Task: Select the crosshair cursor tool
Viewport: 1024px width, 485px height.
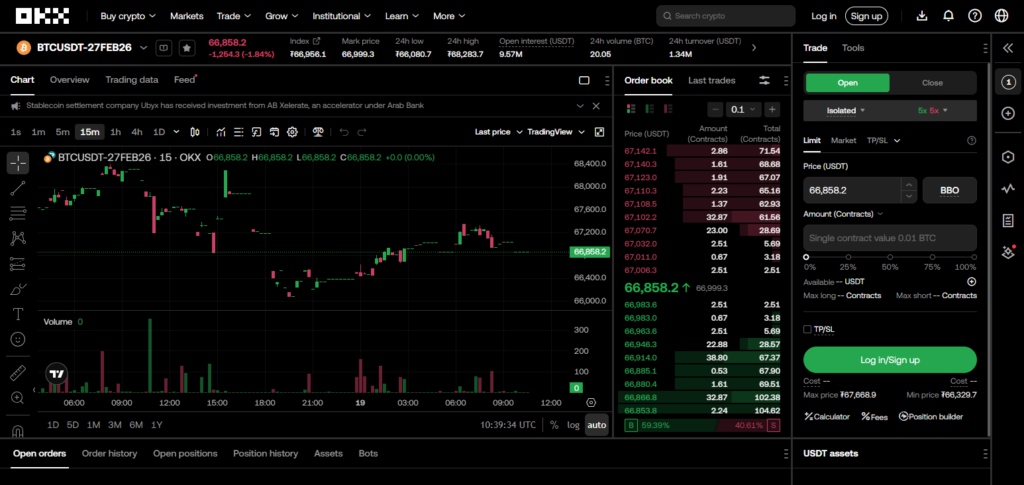Action: pyautogui.click(x=18, y=163)
